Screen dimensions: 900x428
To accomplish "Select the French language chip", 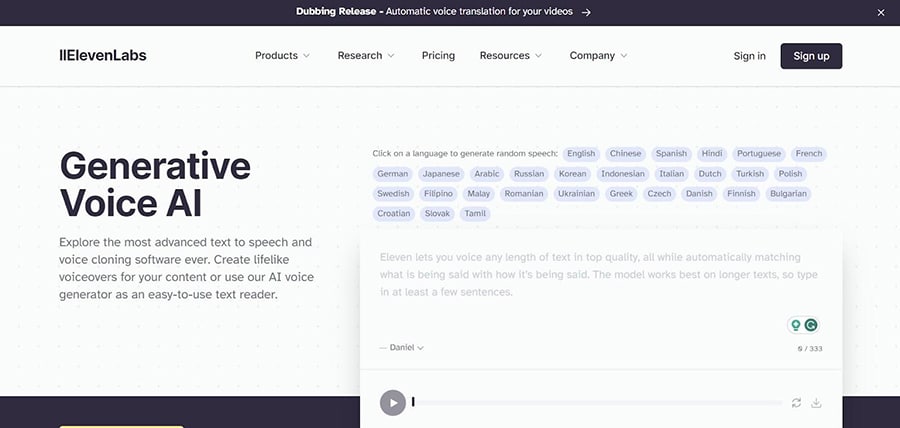I will pyautogui.click(x=809, y=154).
